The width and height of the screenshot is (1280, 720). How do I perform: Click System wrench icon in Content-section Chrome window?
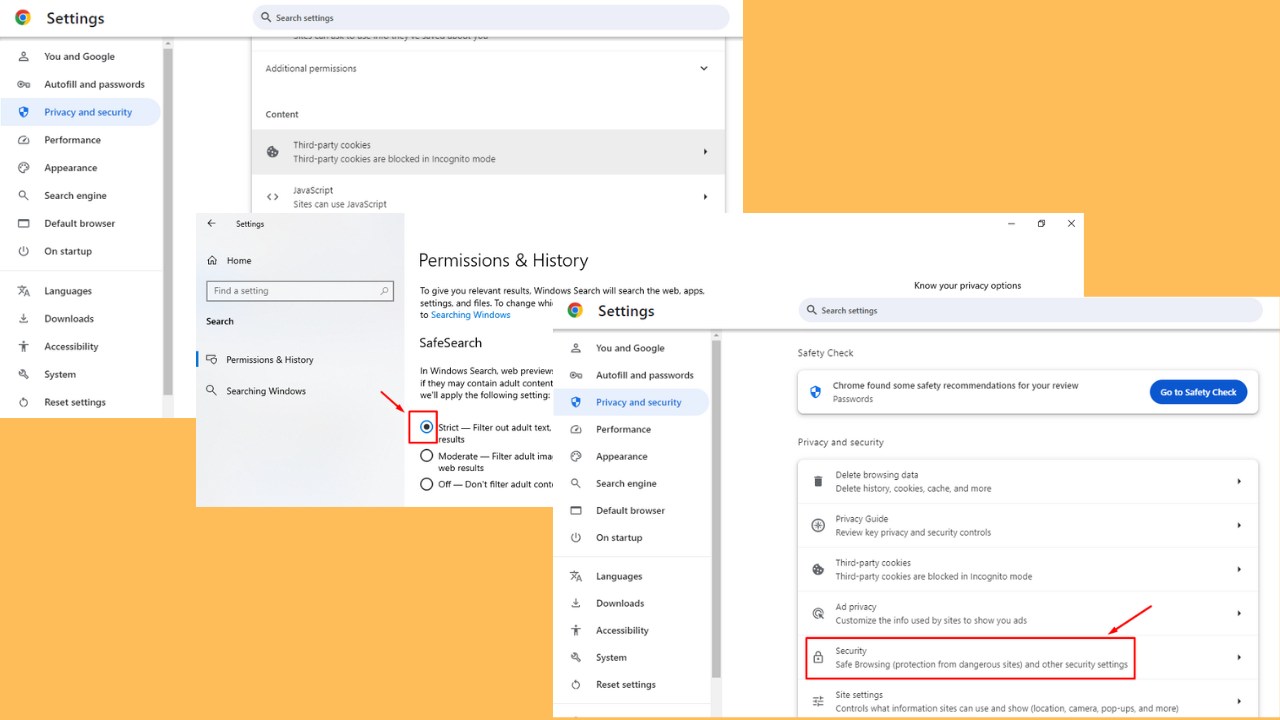coord(24,375)
